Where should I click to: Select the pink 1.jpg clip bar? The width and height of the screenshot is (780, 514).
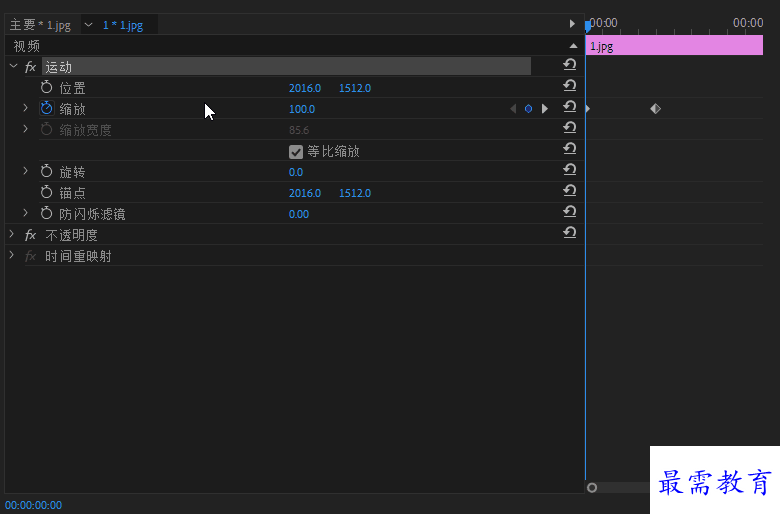click(x=674, y=45)
